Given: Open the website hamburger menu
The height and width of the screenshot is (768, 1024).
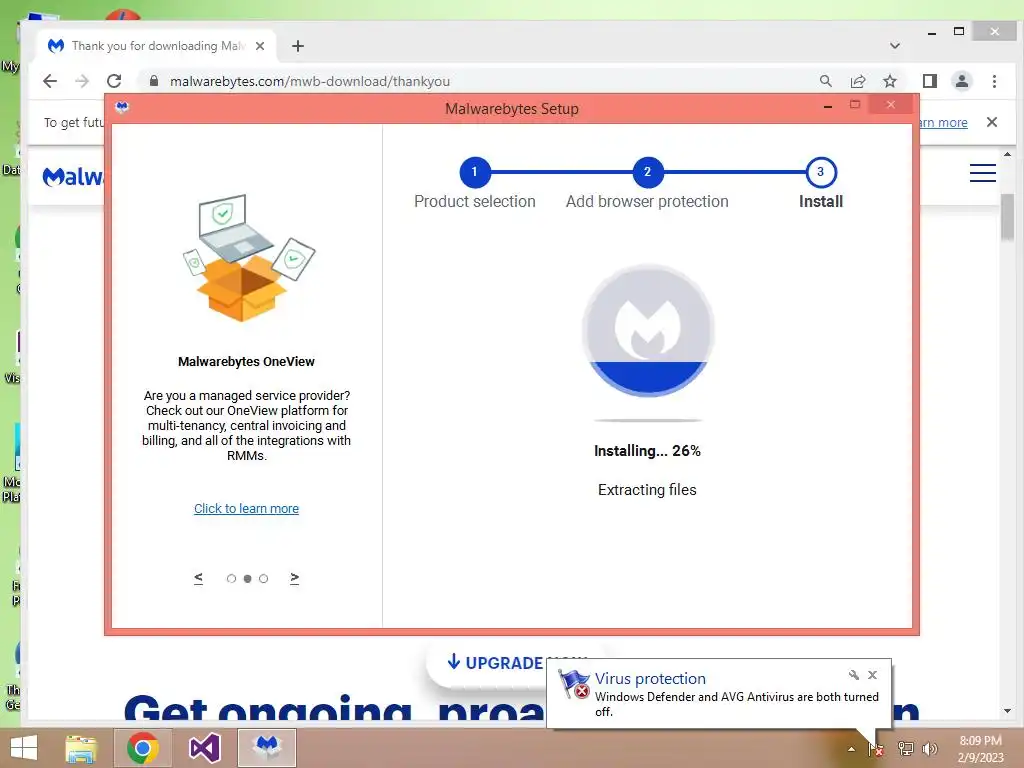Looking at the screenshot, I should tap(982, 172).
